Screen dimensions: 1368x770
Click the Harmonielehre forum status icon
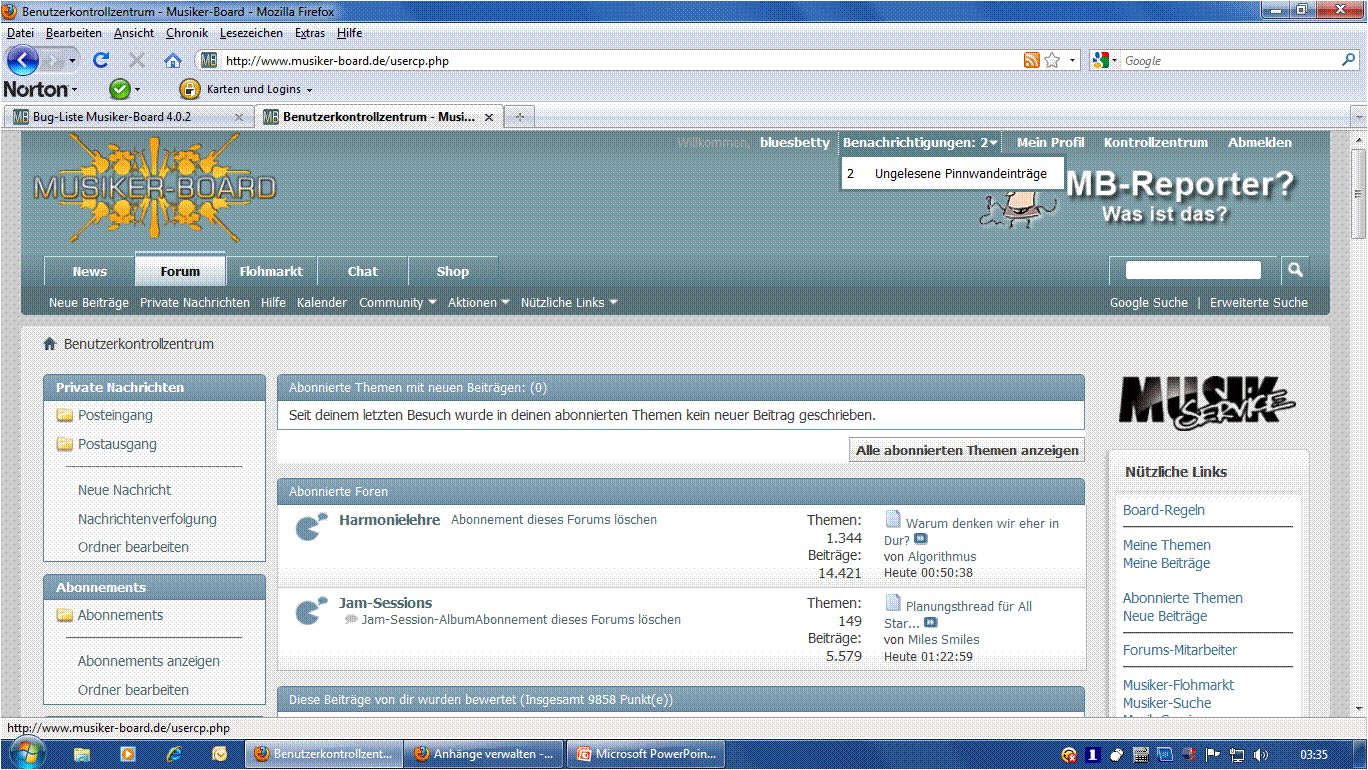pos(311,526)
